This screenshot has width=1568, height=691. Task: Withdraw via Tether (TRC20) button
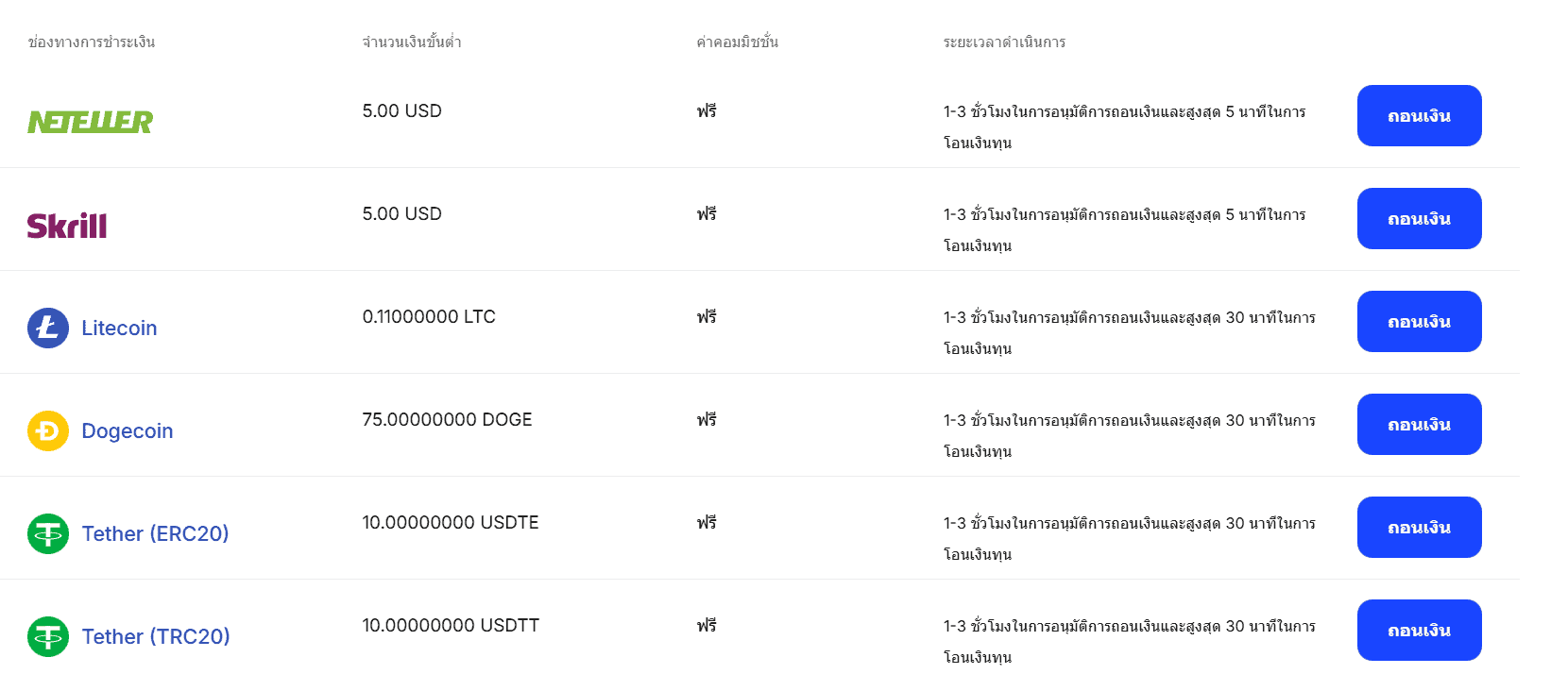[x=1419, y=630]
